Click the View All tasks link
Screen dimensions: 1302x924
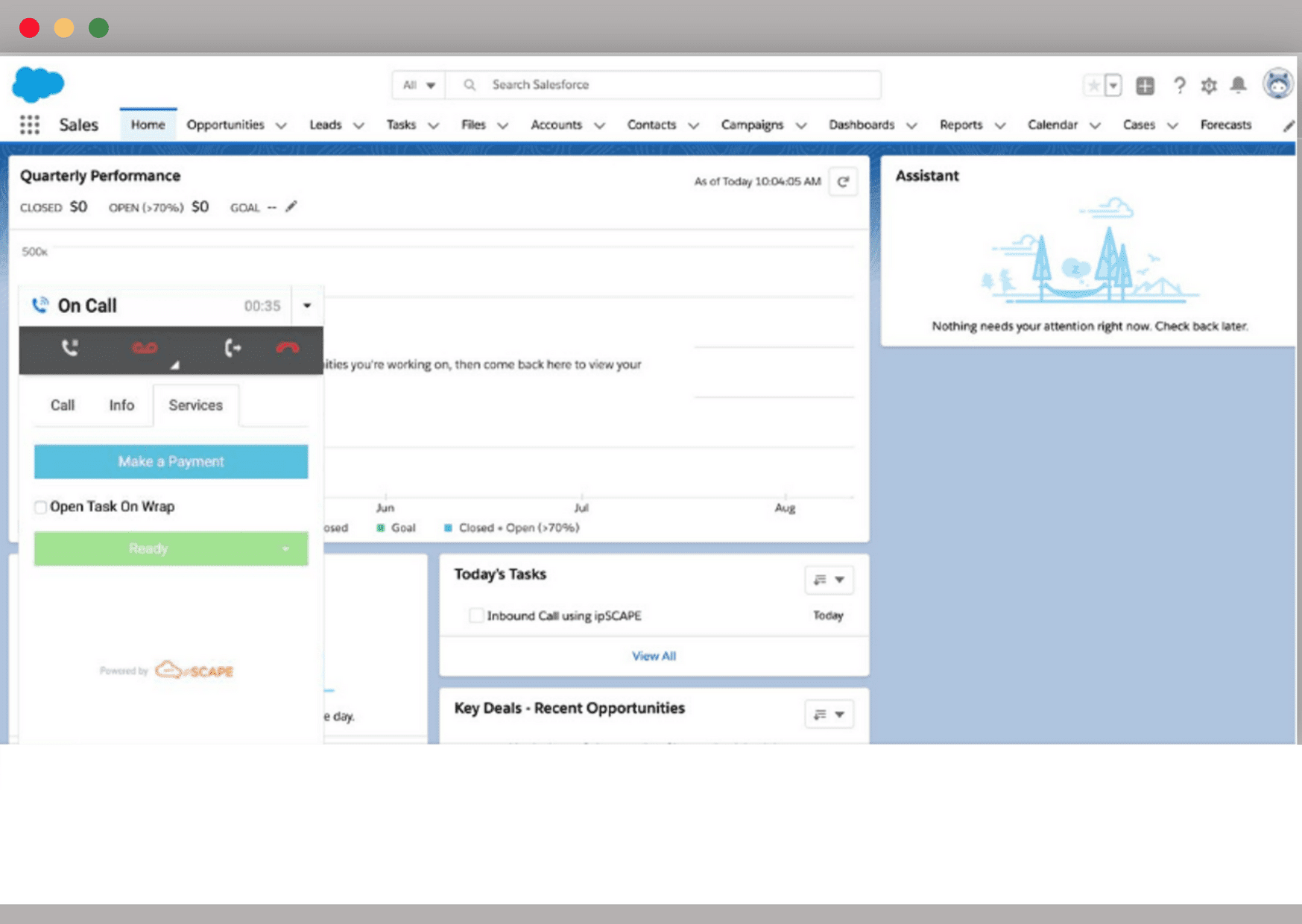click(654, 656)
